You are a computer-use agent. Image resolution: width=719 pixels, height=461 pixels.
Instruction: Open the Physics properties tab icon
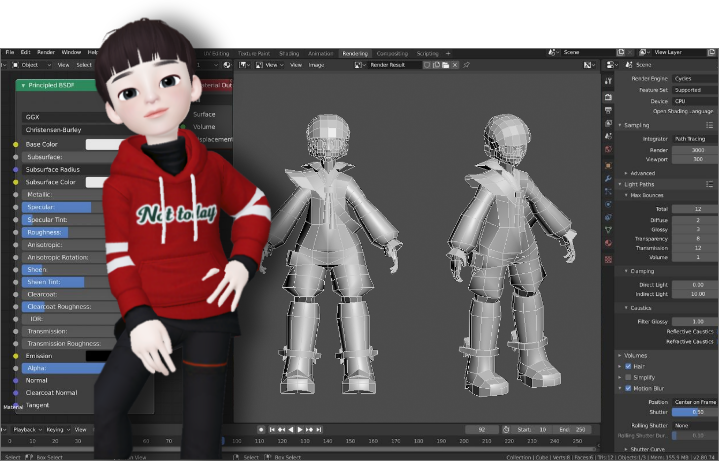(608, 204)
